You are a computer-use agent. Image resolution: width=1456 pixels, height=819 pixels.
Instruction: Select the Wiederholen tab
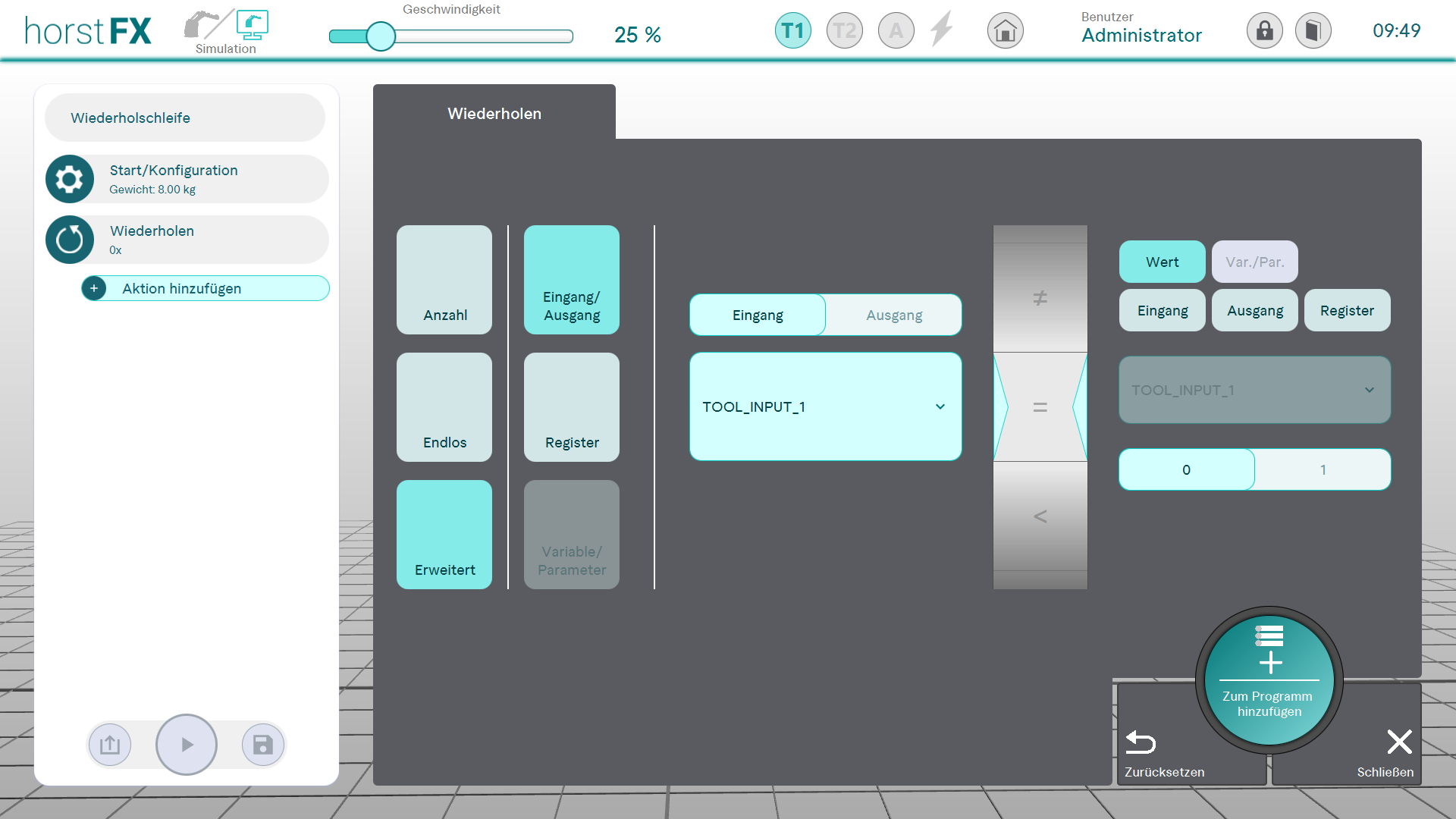[x=494, y=113]
